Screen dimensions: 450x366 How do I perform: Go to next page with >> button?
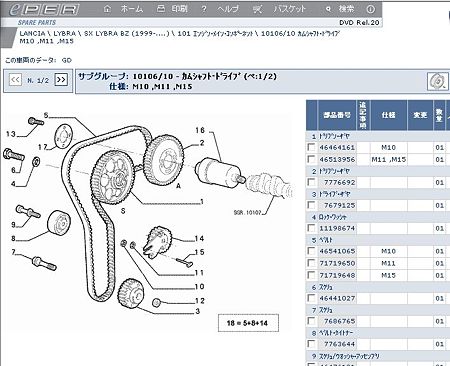coord(61,80)
